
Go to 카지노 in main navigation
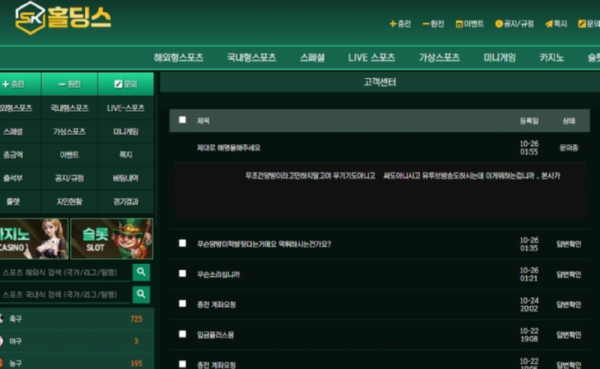(x=551, y=58)
